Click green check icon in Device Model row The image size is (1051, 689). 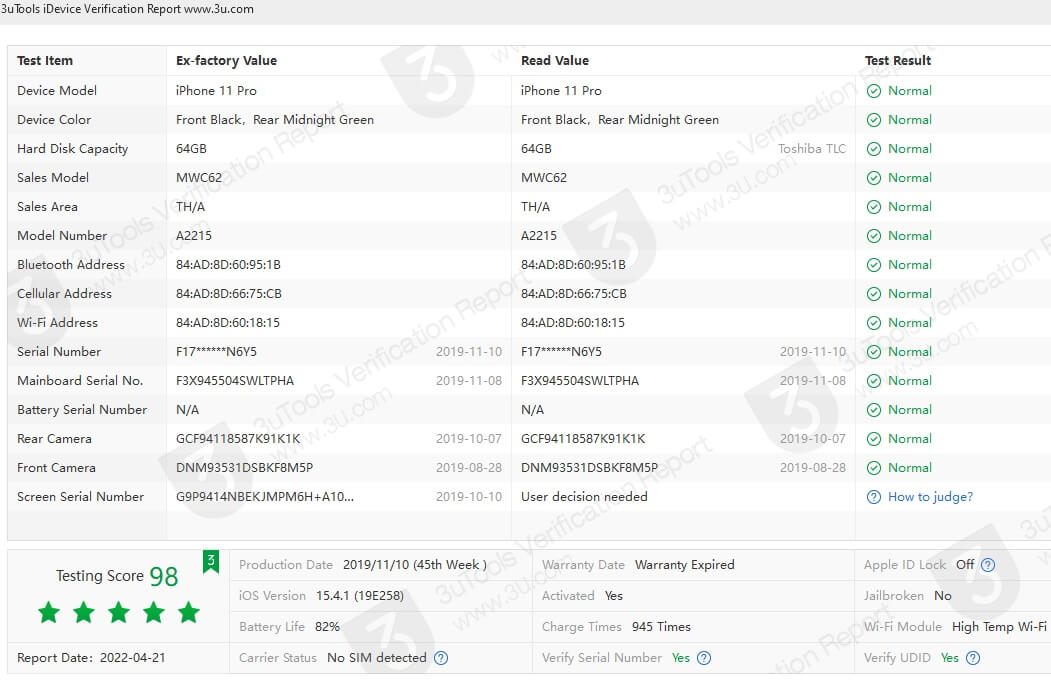point(873,91)
